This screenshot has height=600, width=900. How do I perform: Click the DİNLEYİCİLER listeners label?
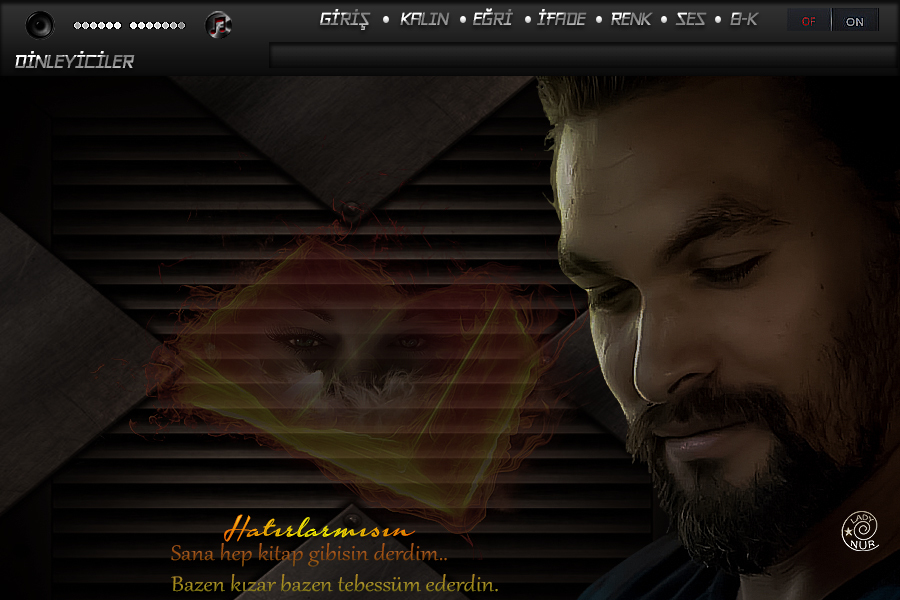[74, 62]
